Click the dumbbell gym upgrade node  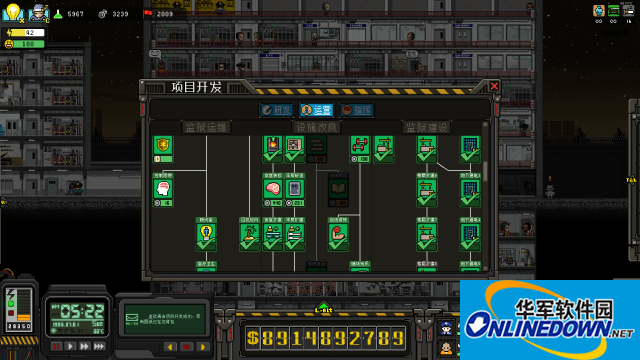click(360, 149)
